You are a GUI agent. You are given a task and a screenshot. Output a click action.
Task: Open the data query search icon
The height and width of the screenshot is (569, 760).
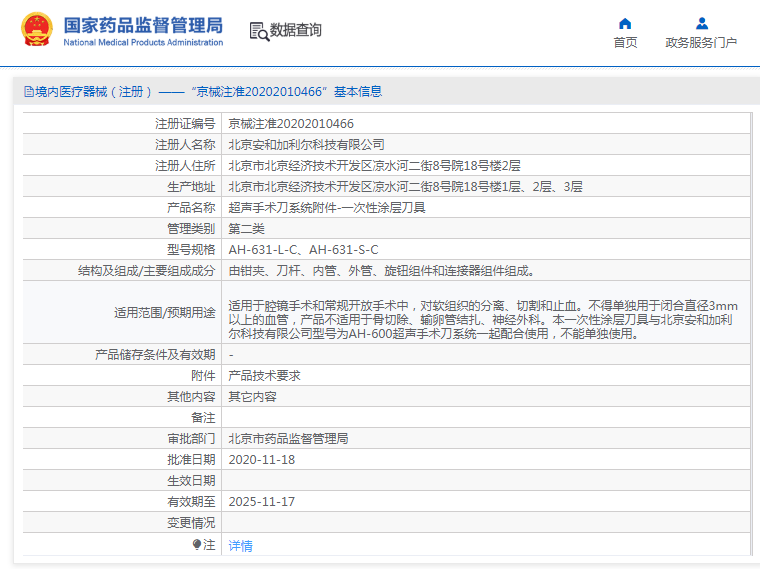259,31
